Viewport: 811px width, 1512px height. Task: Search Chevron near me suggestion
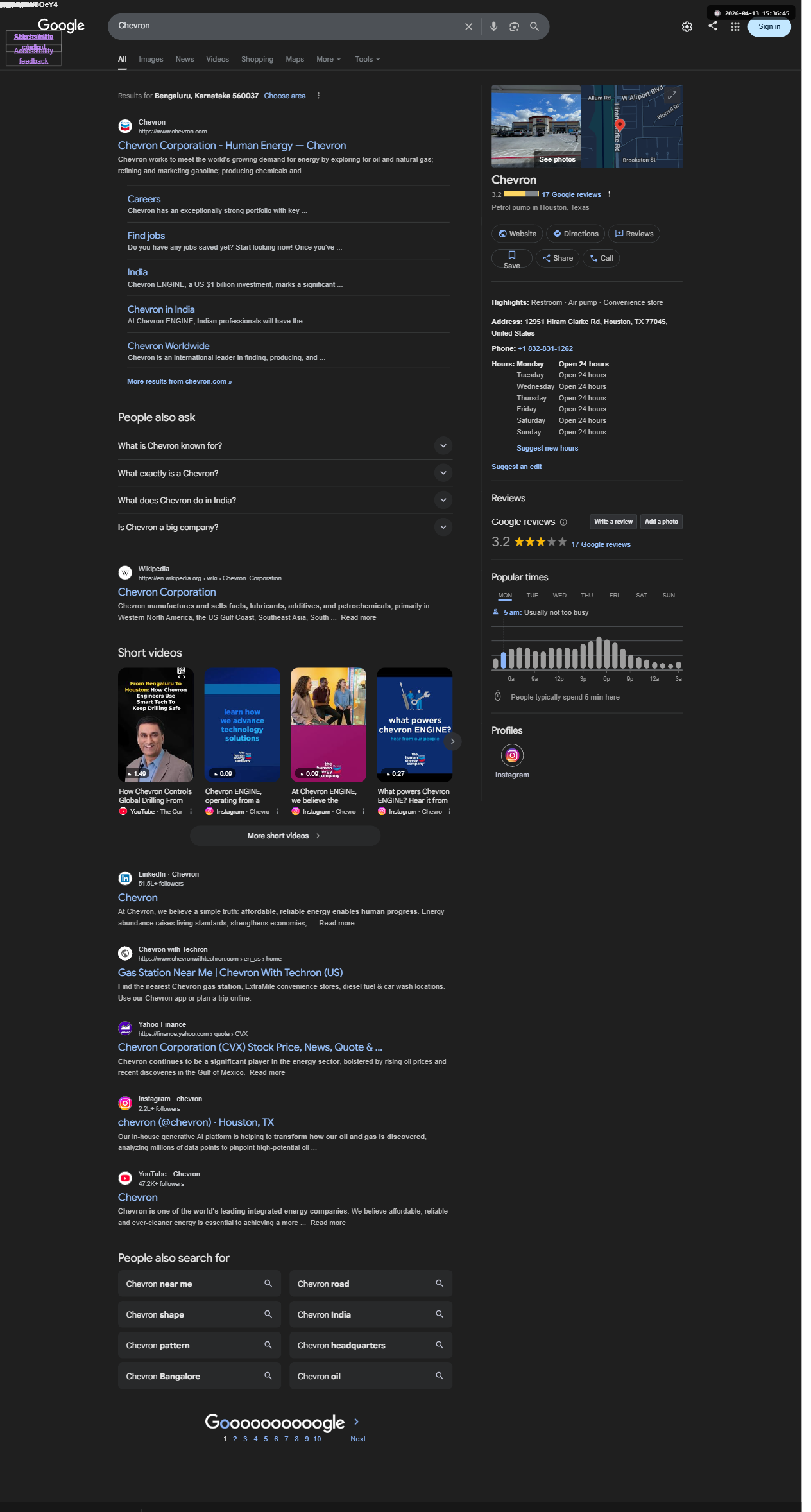coord(200,1284)
